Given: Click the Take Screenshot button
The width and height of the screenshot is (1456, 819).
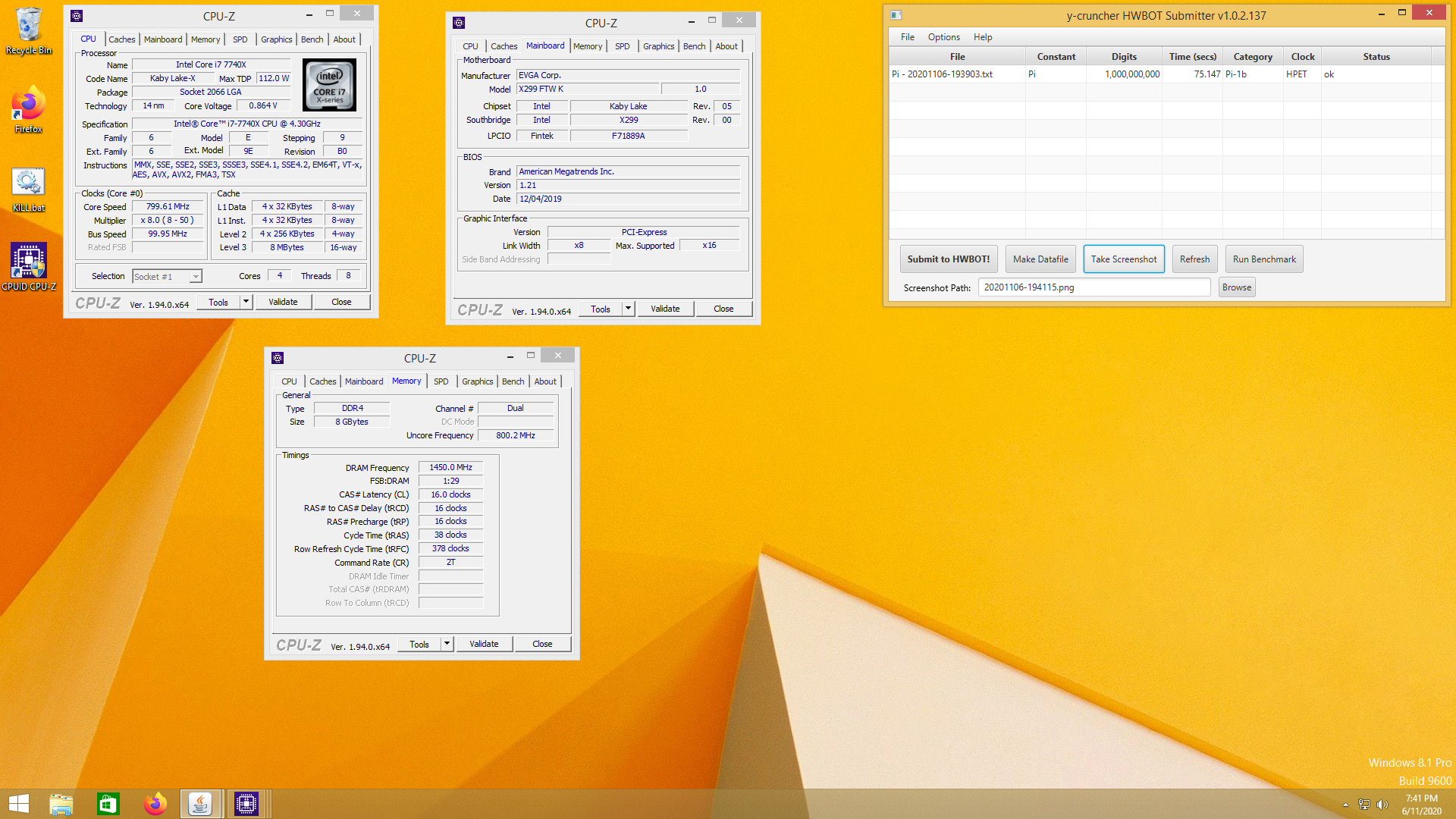Looking at the screenshot, I should 1124,259.
